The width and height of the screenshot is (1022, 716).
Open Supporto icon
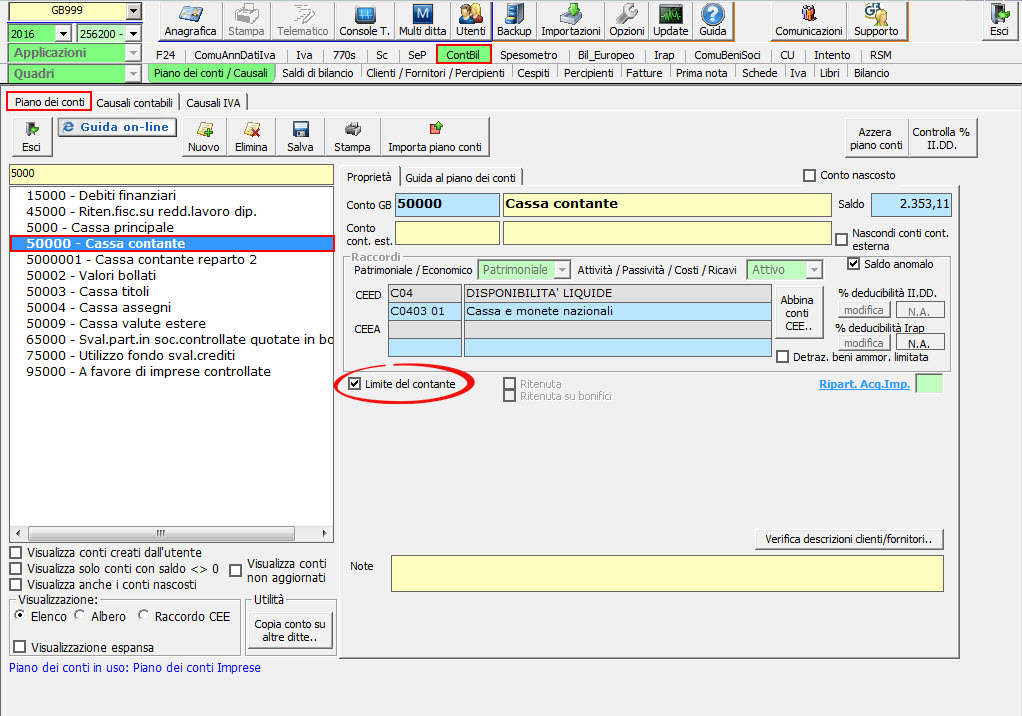pos(875,21)
